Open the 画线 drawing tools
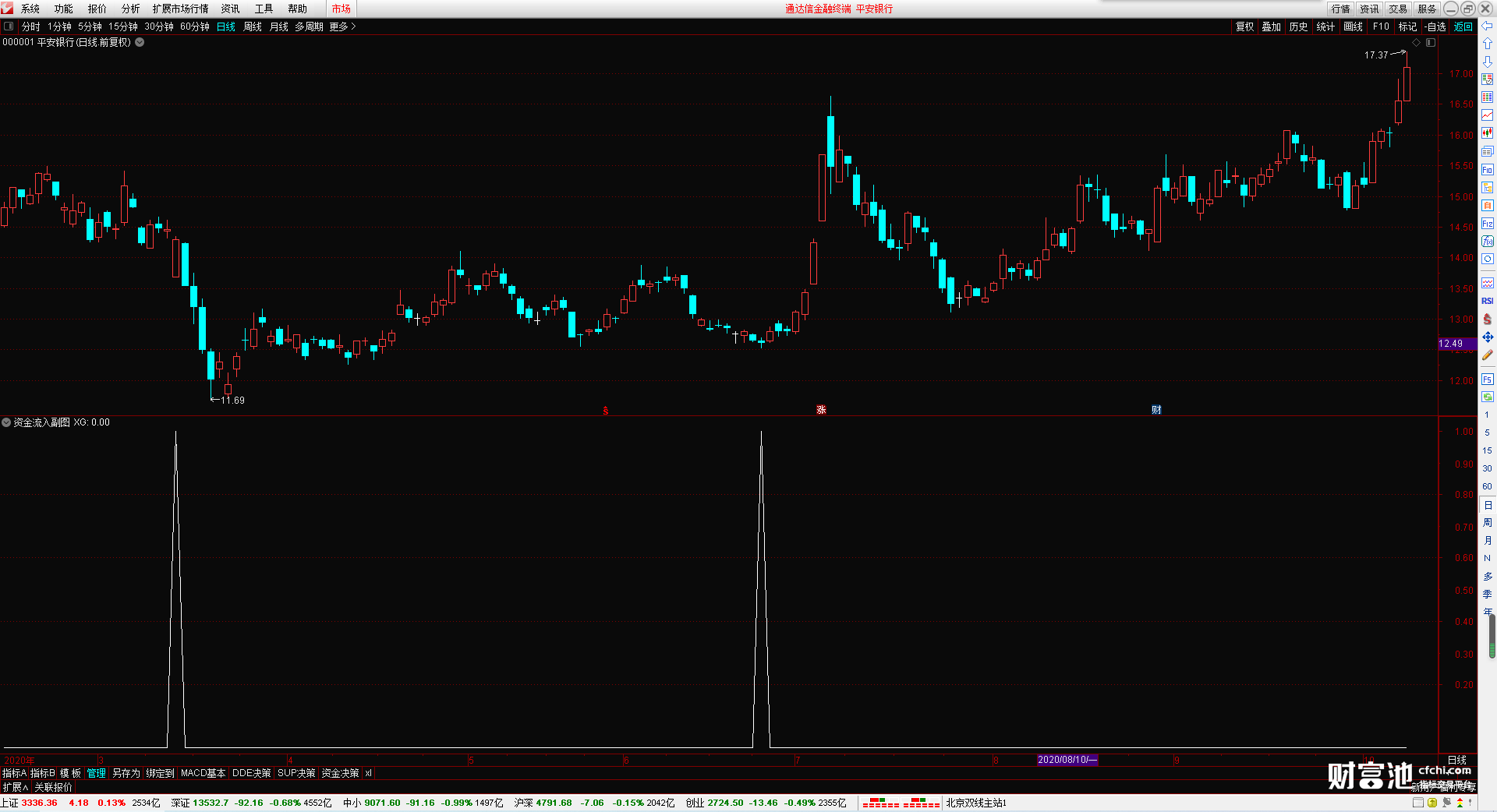 (x=1354, y=26)
